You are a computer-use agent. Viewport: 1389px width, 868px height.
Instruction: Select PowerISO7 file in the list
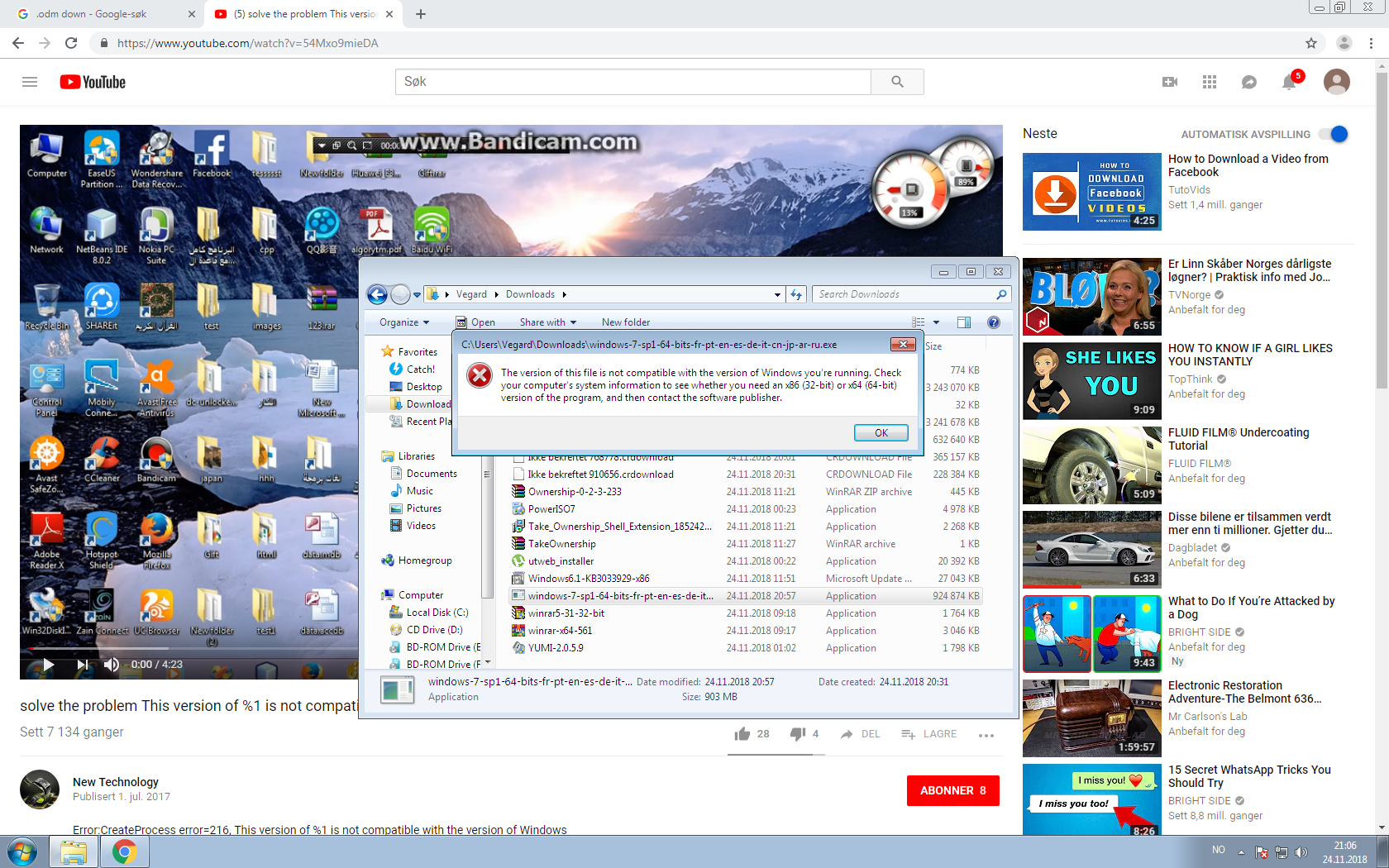[x=746, y=509]
